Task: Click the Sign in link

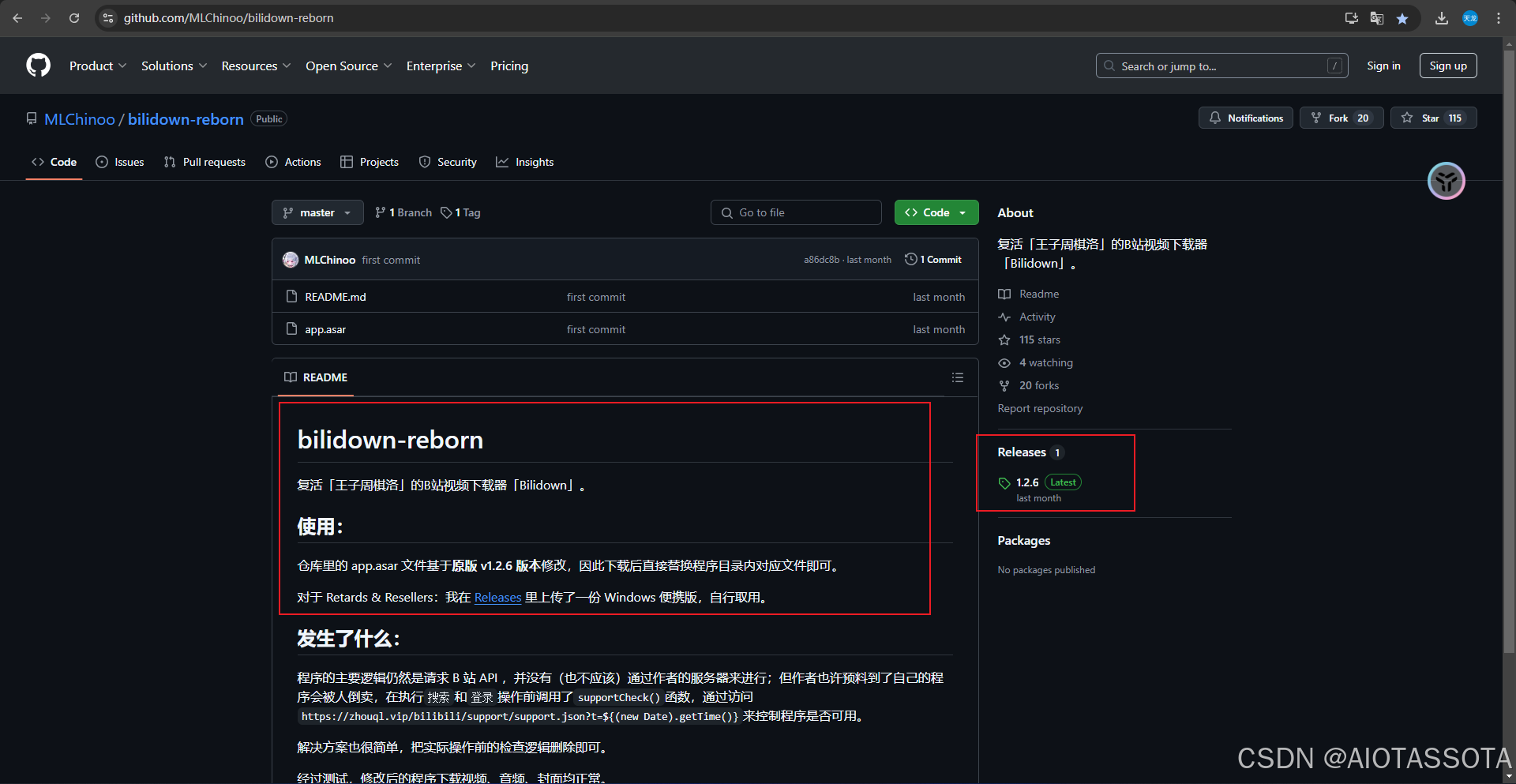Action: point(1383,66)
